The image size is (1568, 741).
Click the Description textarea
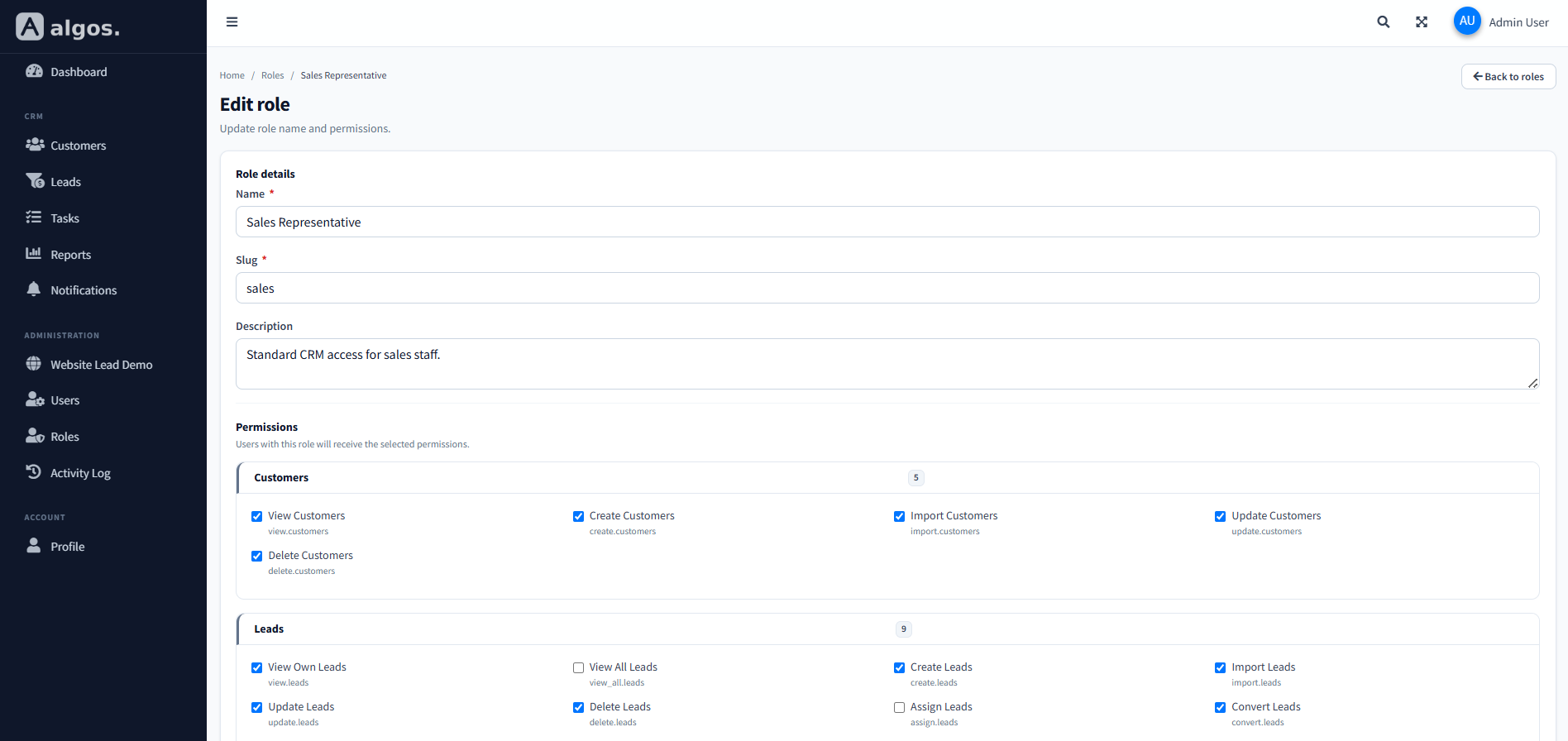[x=887, y=364]
